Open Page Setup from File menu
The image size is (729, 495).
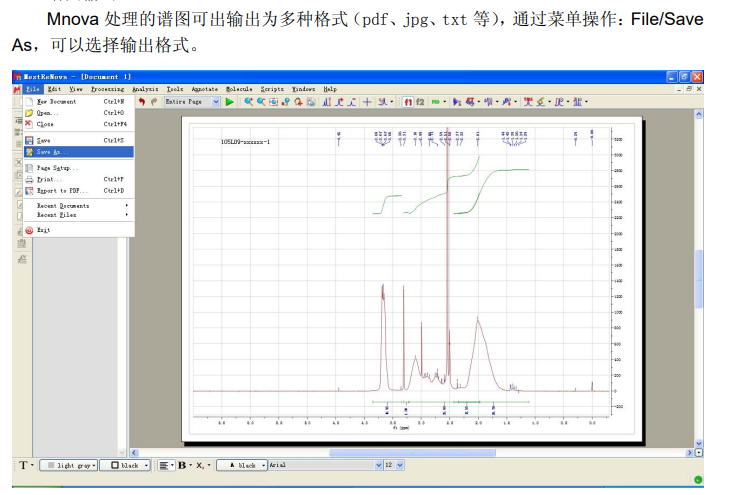79,168
